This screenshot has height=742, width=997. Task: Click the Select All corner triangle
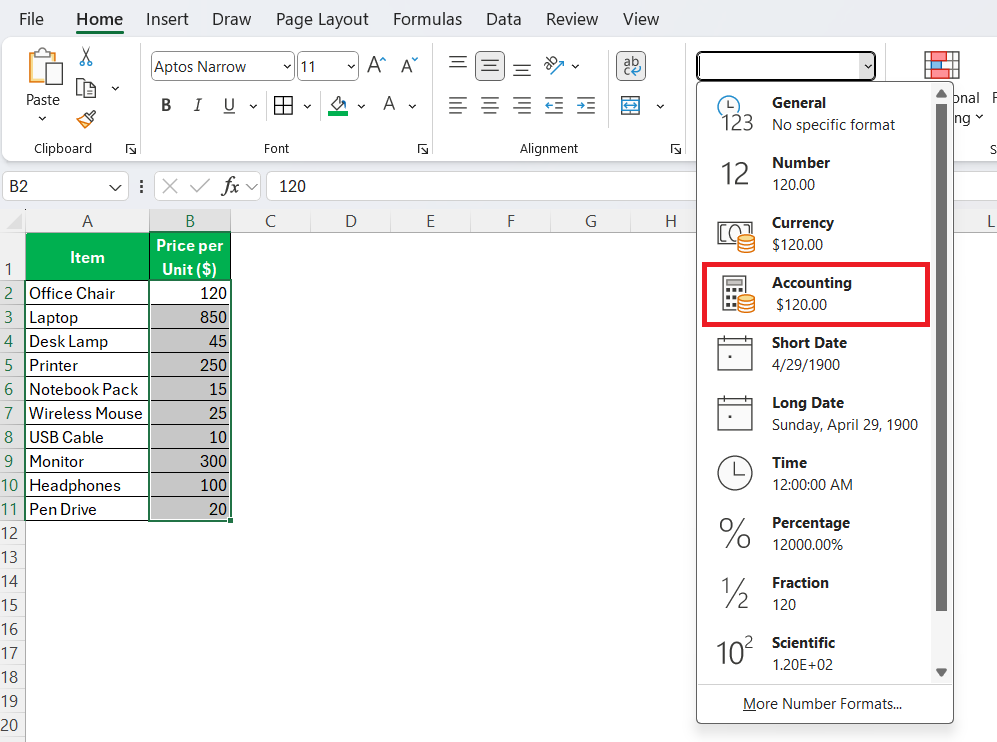tap(13, 221)
